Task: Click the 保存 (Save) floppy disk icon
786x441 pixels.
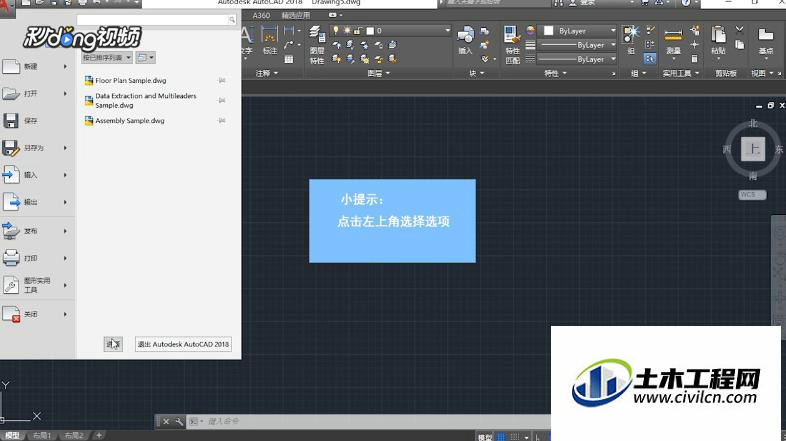Action: tap(11, 120)
